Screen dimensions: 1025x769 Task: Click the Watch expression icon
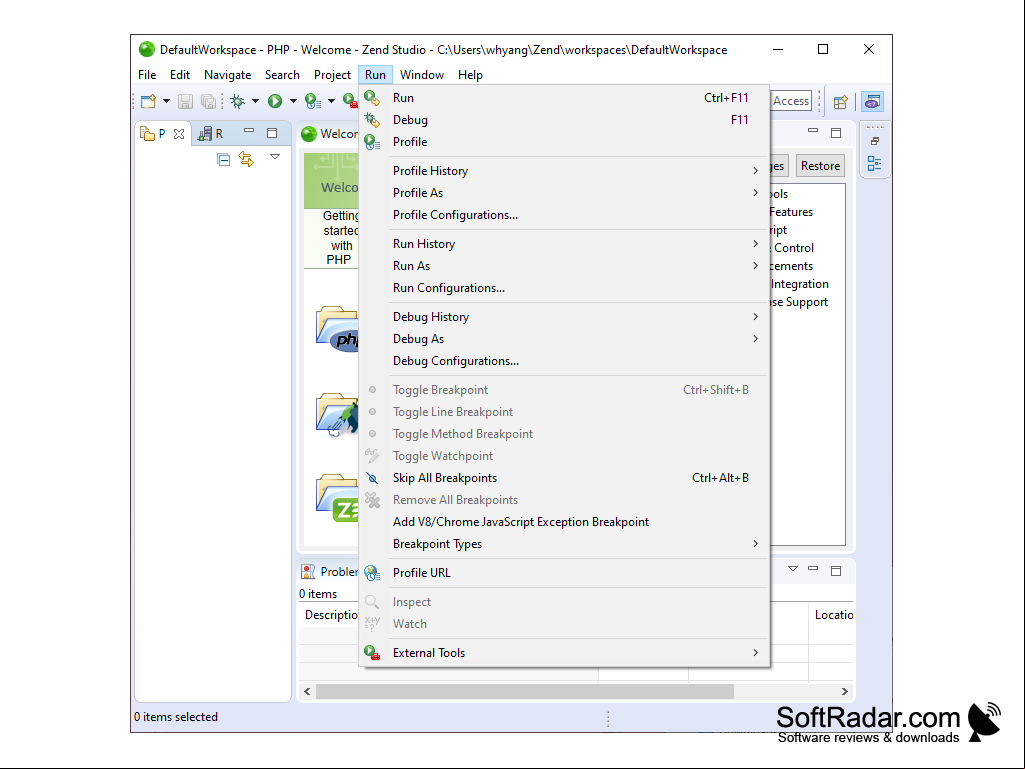(372, 624)
